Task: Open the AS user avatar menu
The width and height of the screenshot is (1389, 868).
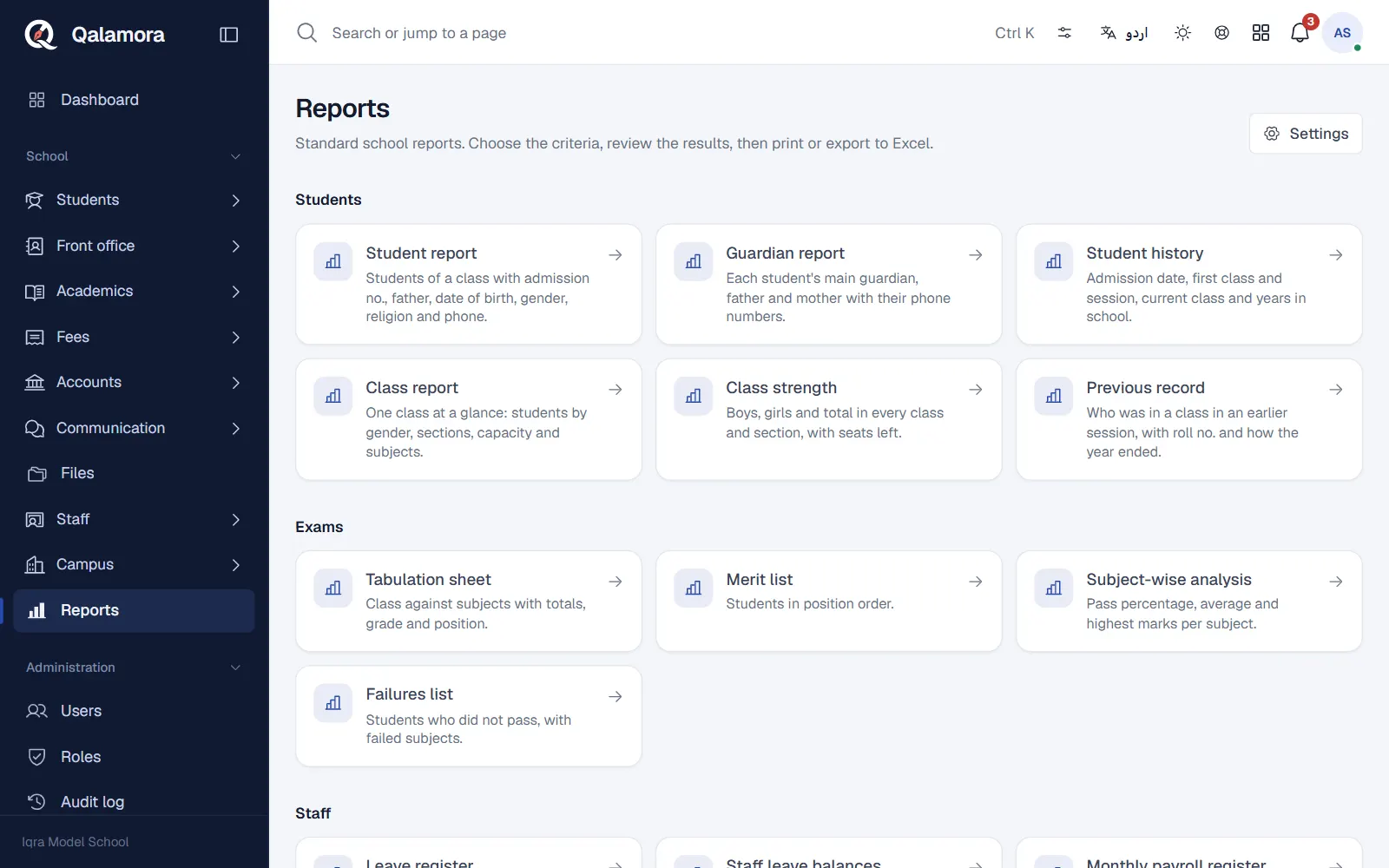Action: coord(1342,33)
